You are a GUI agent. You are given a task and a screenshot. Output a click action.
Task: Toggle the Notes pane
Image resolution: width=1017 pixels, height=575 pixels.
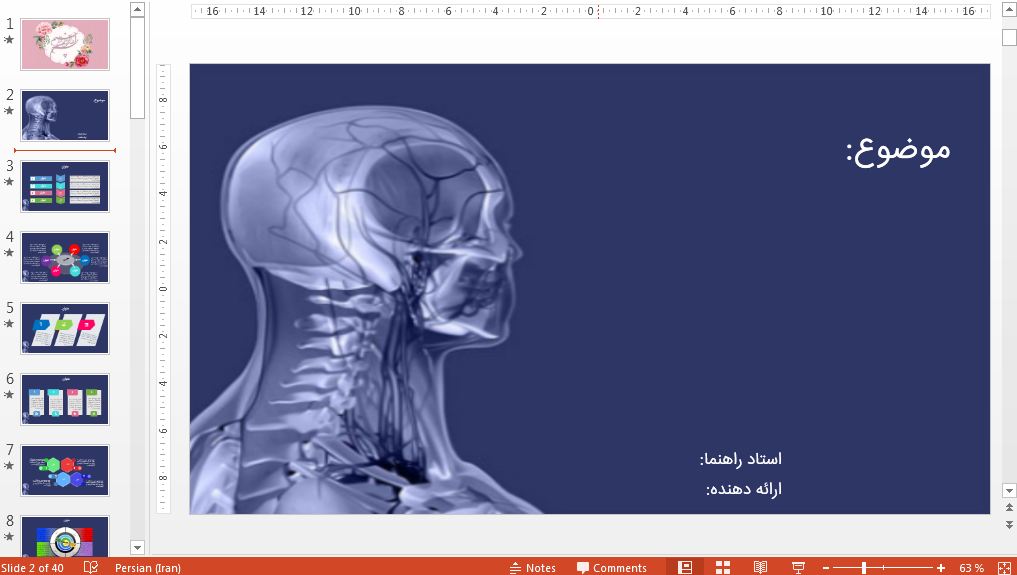532,567
